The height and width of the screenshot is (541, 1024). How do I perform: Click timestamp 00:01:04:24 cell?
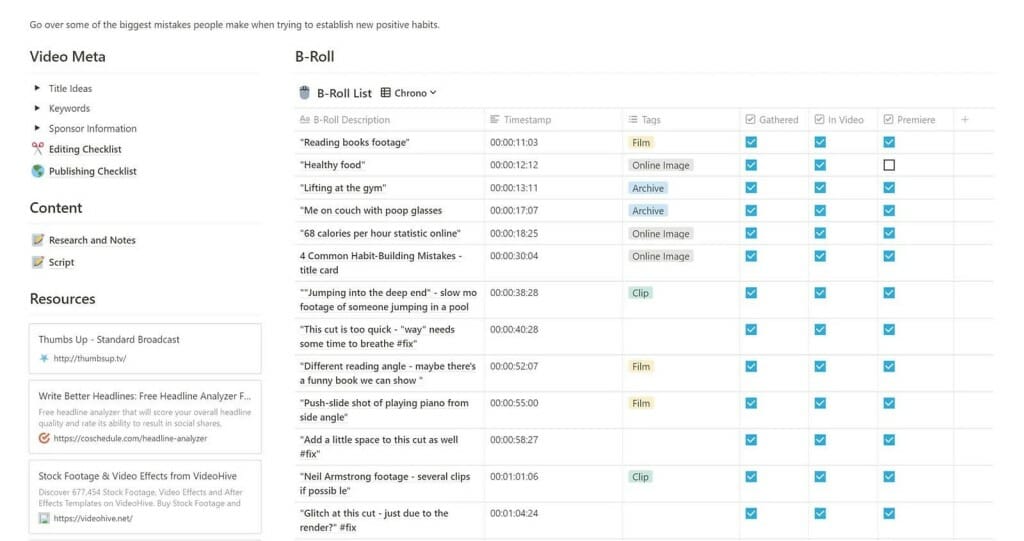pos(552,521)
